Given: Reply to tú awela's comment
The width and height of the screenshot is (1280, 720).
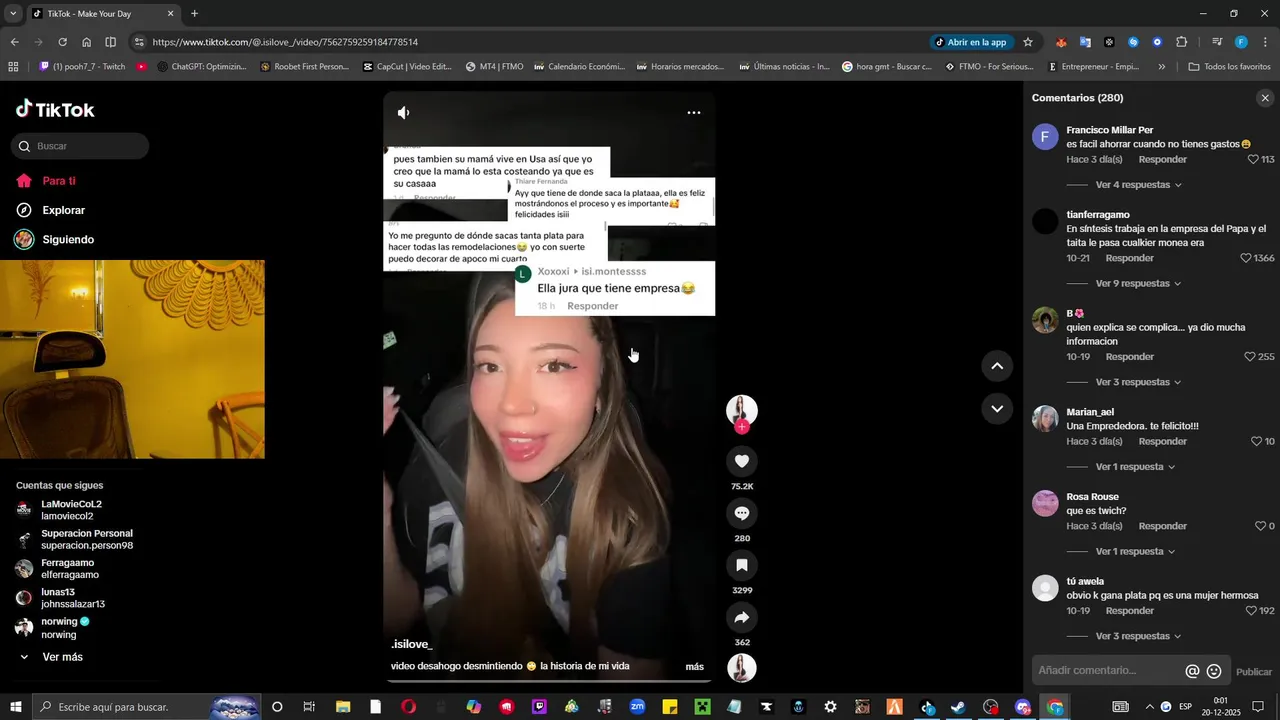Looking at the screenshot, I should coord(1130,611).
